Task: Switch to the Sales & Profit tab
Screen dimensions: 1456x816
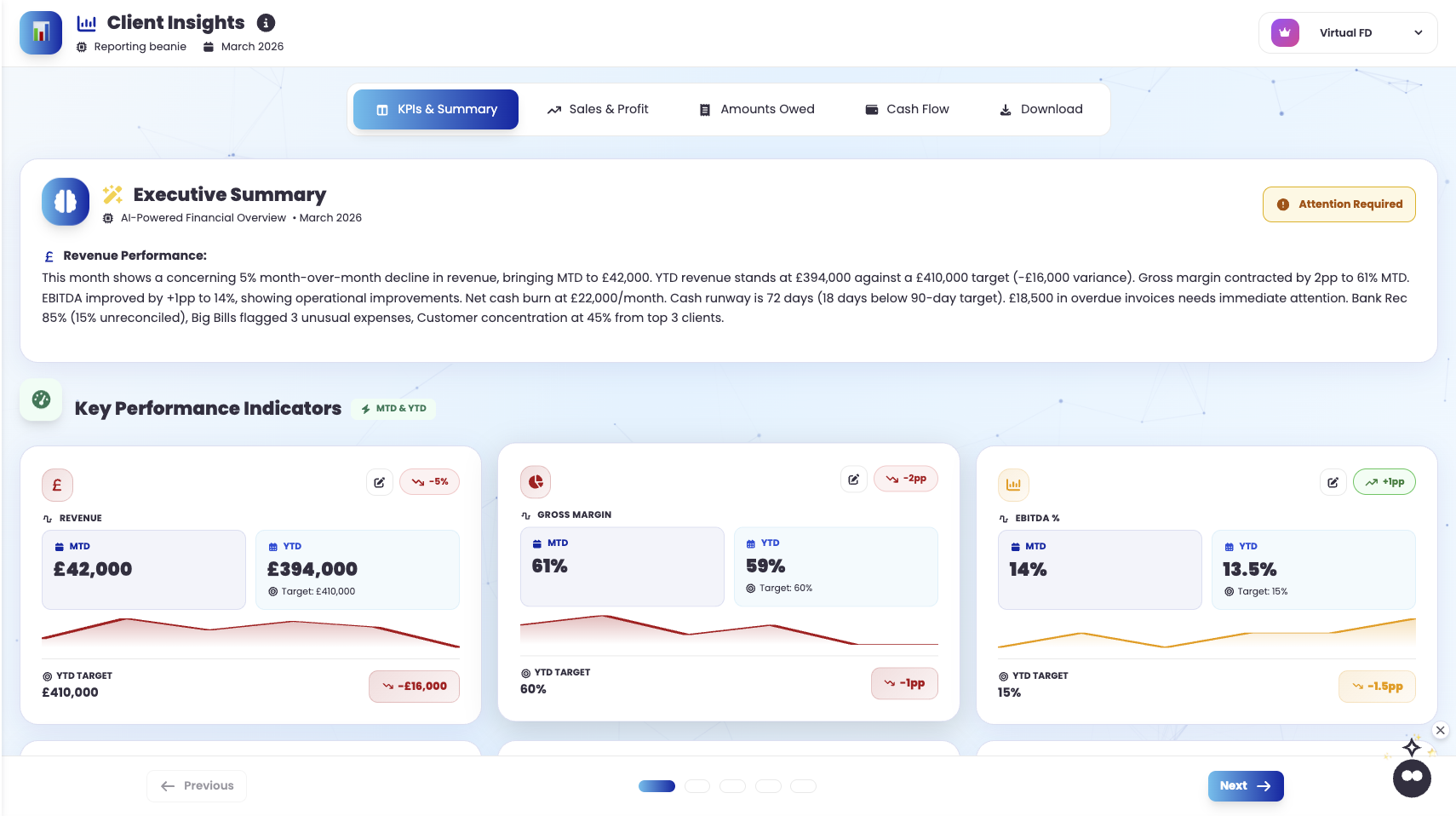Action: [x=598, y=109]
